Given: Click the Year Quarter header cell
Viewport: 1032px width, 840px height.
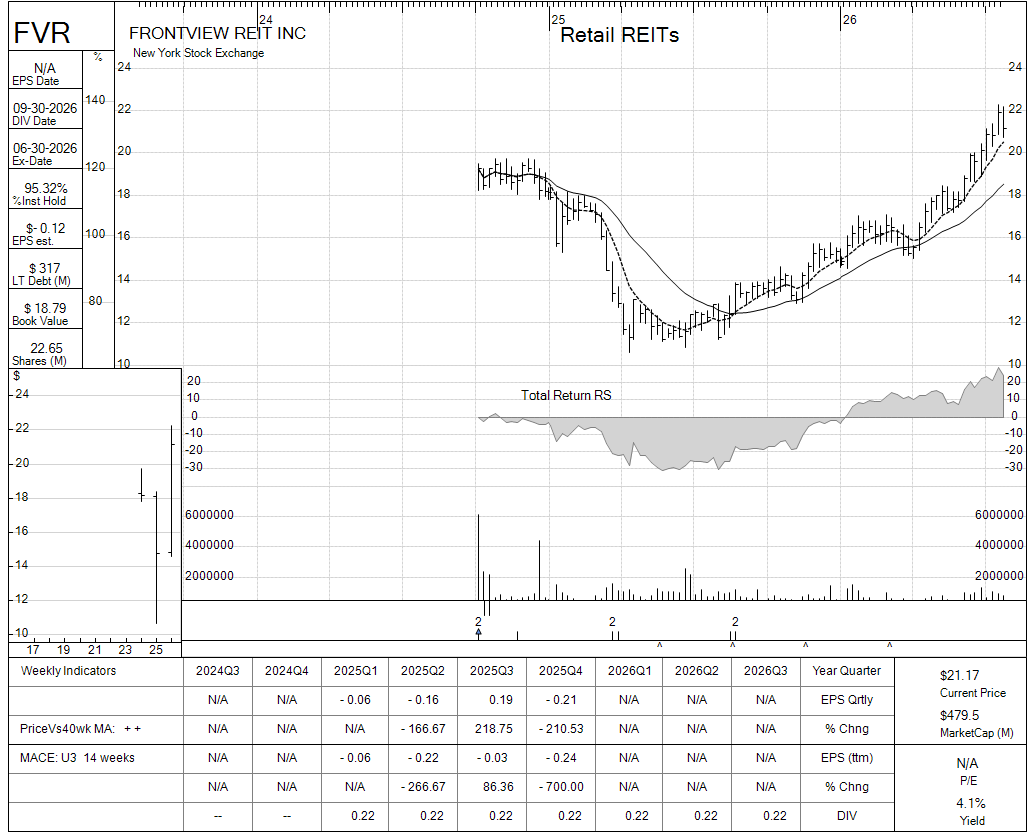Looking at the screenshot, I should pos(846,671).
